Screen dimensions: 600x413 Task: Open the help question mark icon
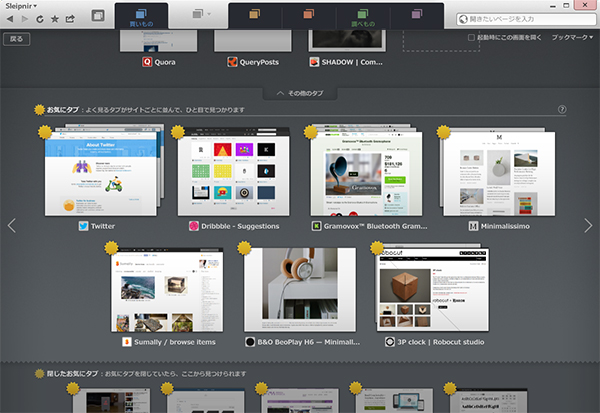tap(562, 109)
